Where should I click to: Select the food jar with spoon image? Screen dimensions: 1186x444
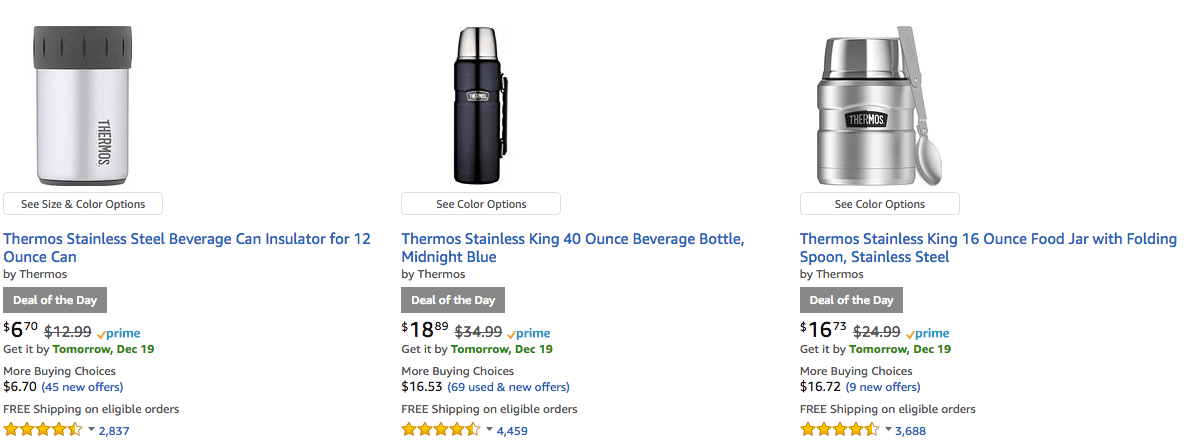(879, 106)
